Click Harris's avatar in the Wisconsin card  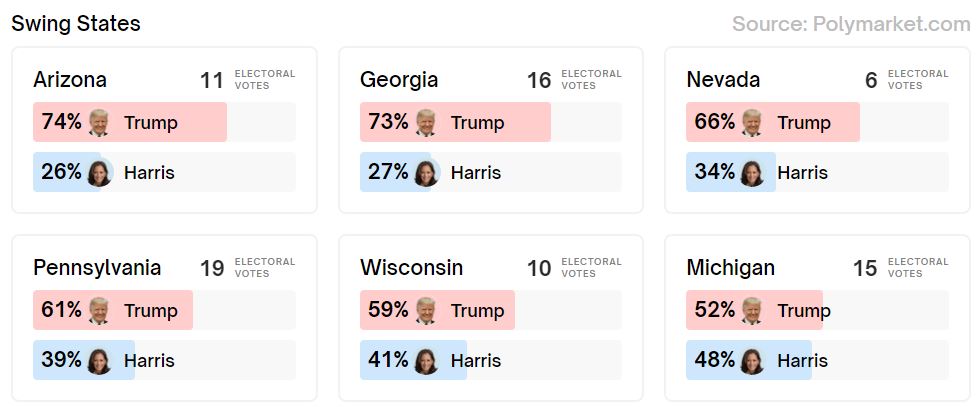click(x=426, y=360)
